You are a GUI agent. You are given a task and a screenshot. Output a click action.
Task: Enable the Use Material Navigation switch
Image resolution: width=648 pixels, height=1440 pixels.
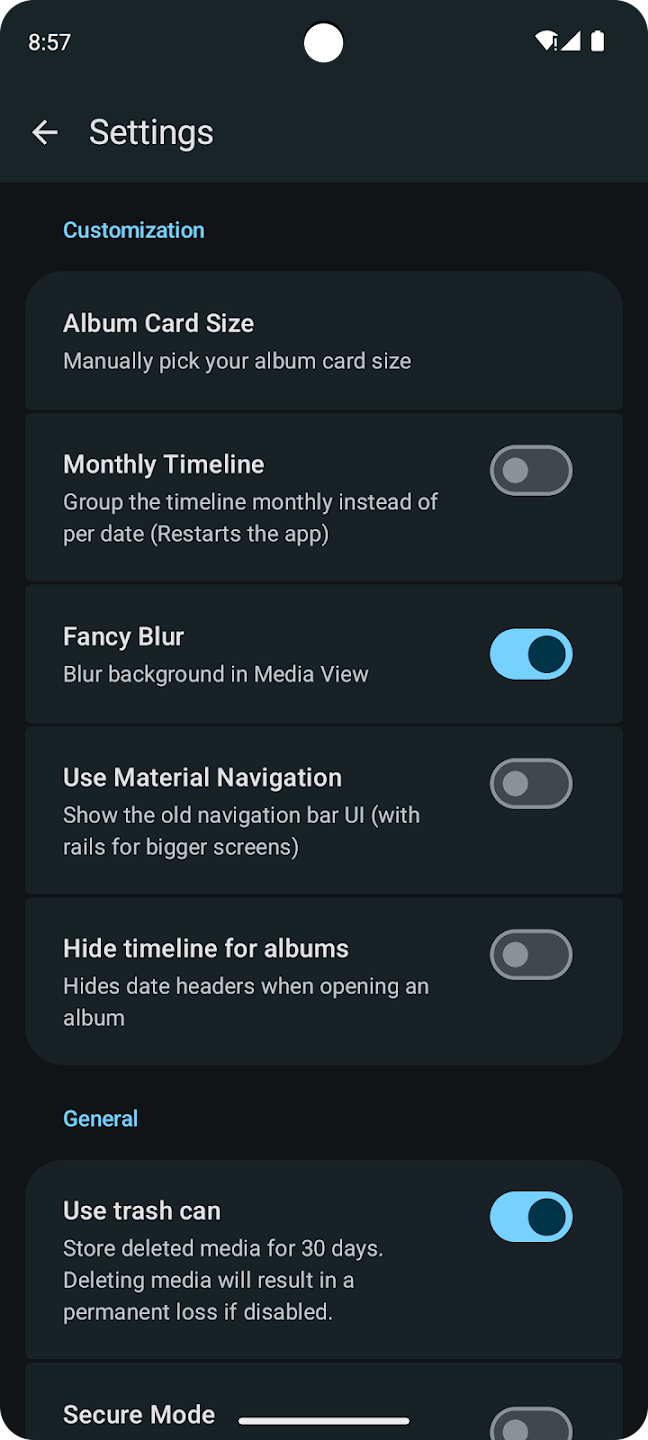pos(531,784)
